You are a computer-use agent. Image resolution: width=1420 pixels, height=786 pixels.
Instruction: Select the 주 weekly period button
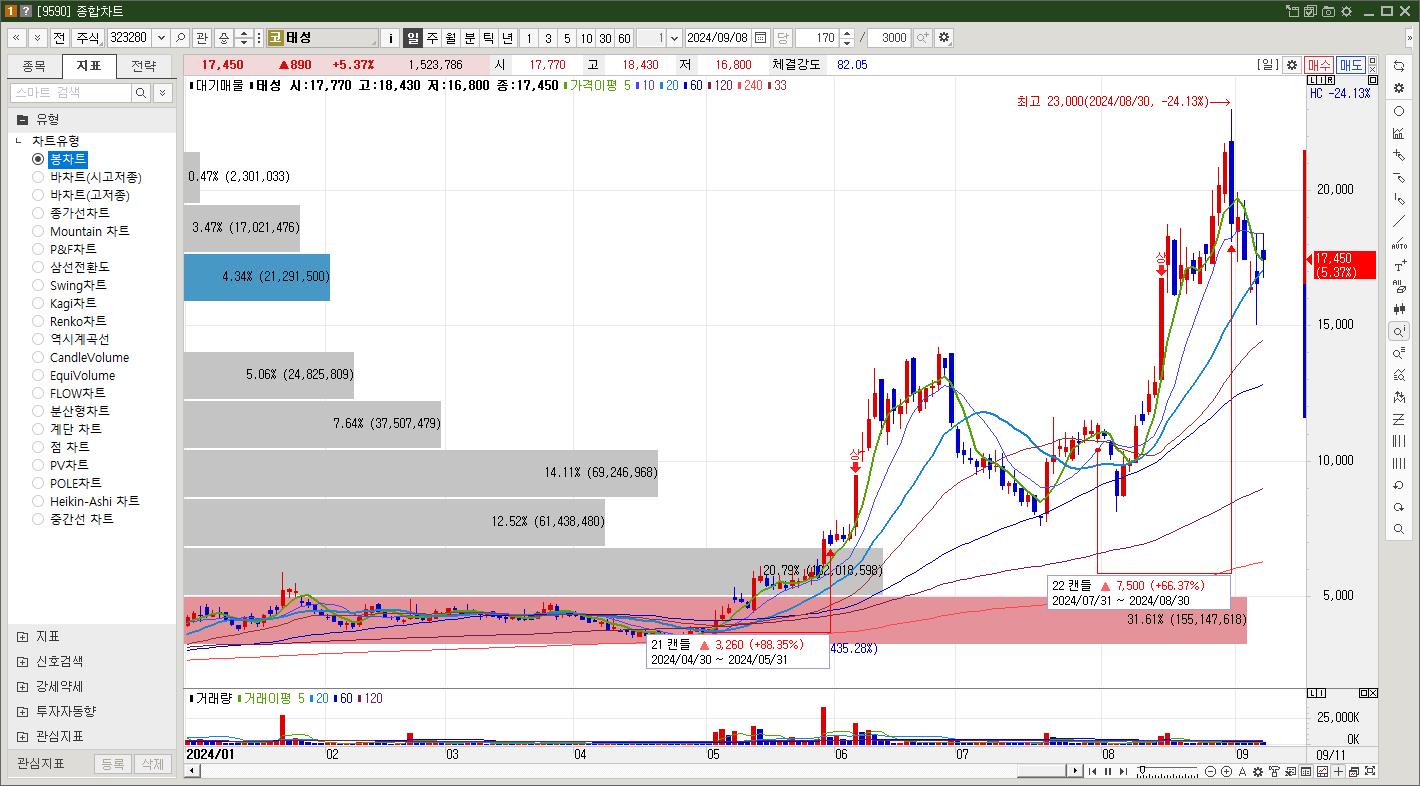[x=432, y=38]
